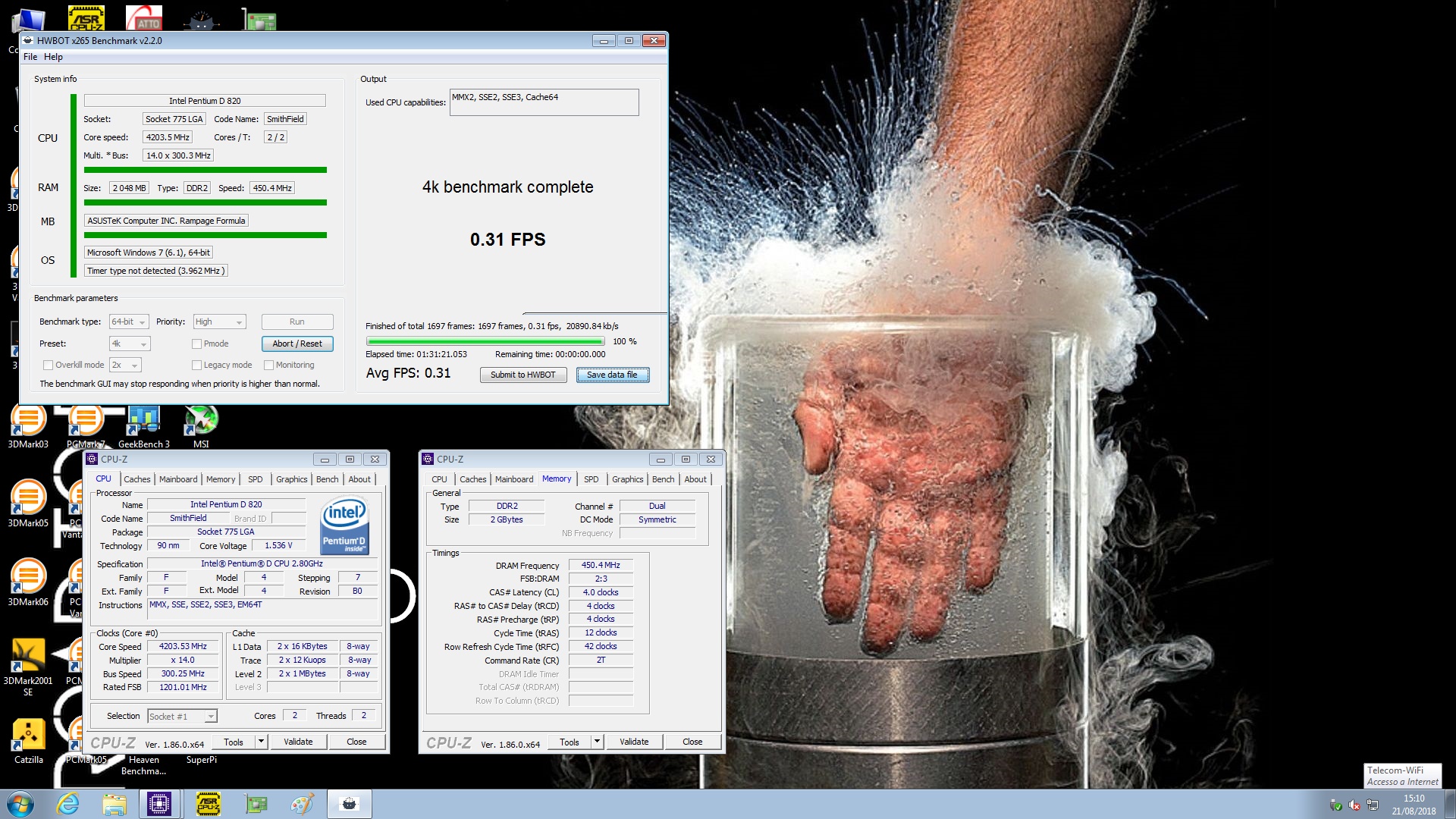Click the security shield tray icon
Image resolution: width=1456 pixels, height=819 pixels.
click(x=1336, y=805)
